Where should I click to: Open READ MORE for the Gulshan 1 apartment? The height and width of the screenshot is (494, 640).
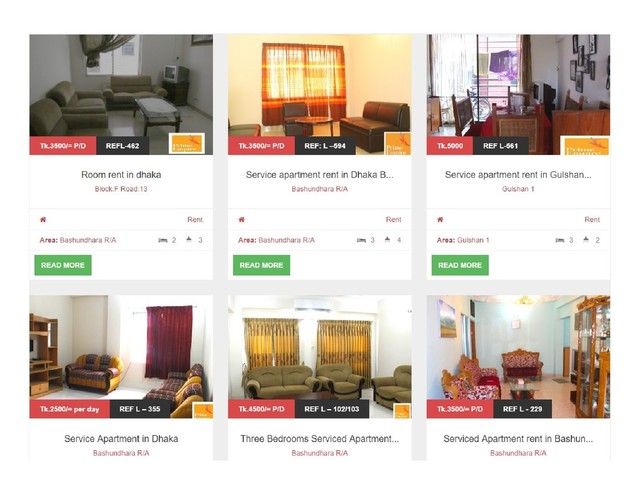pos(460,265)
